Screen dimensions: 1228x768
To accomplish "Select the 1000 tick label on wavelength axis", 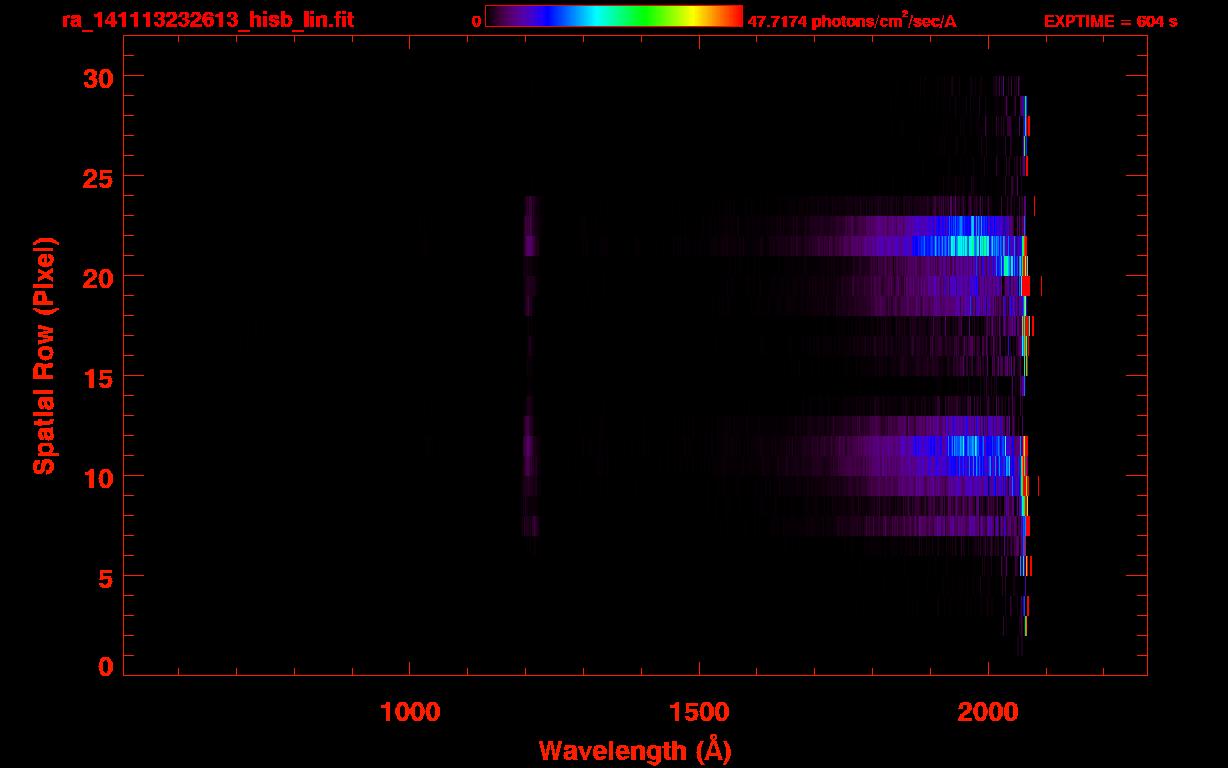I will point(410,712).
